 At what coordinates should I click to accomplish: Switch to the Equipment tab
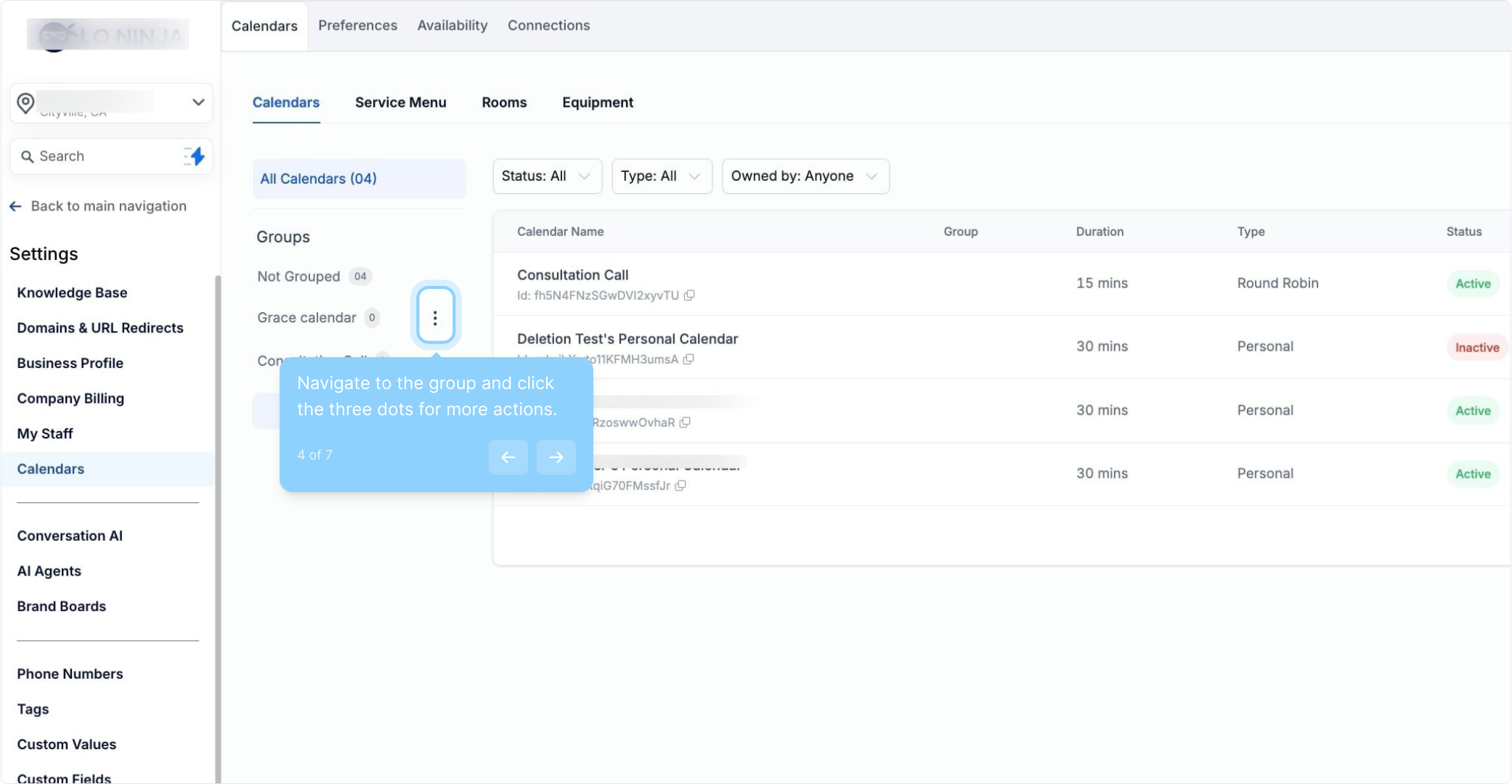(597, 102)
